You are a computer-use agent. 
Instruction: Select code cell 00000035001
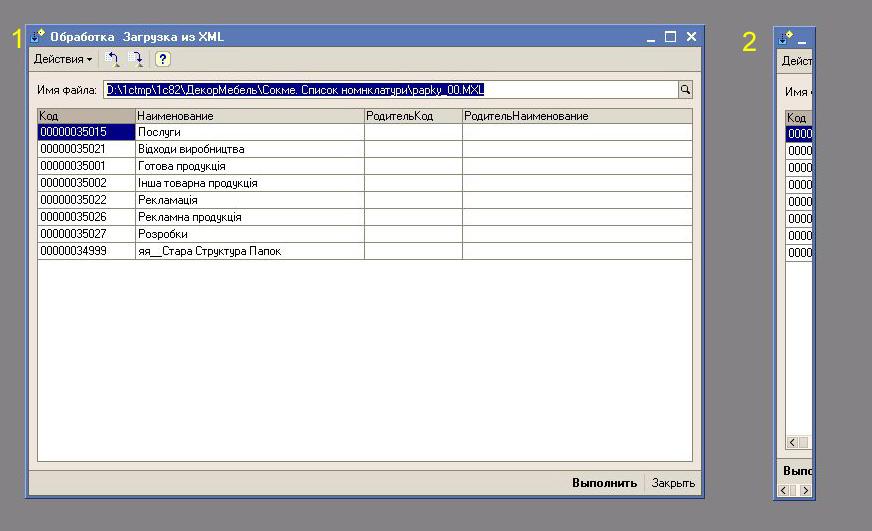click(86, 166)
